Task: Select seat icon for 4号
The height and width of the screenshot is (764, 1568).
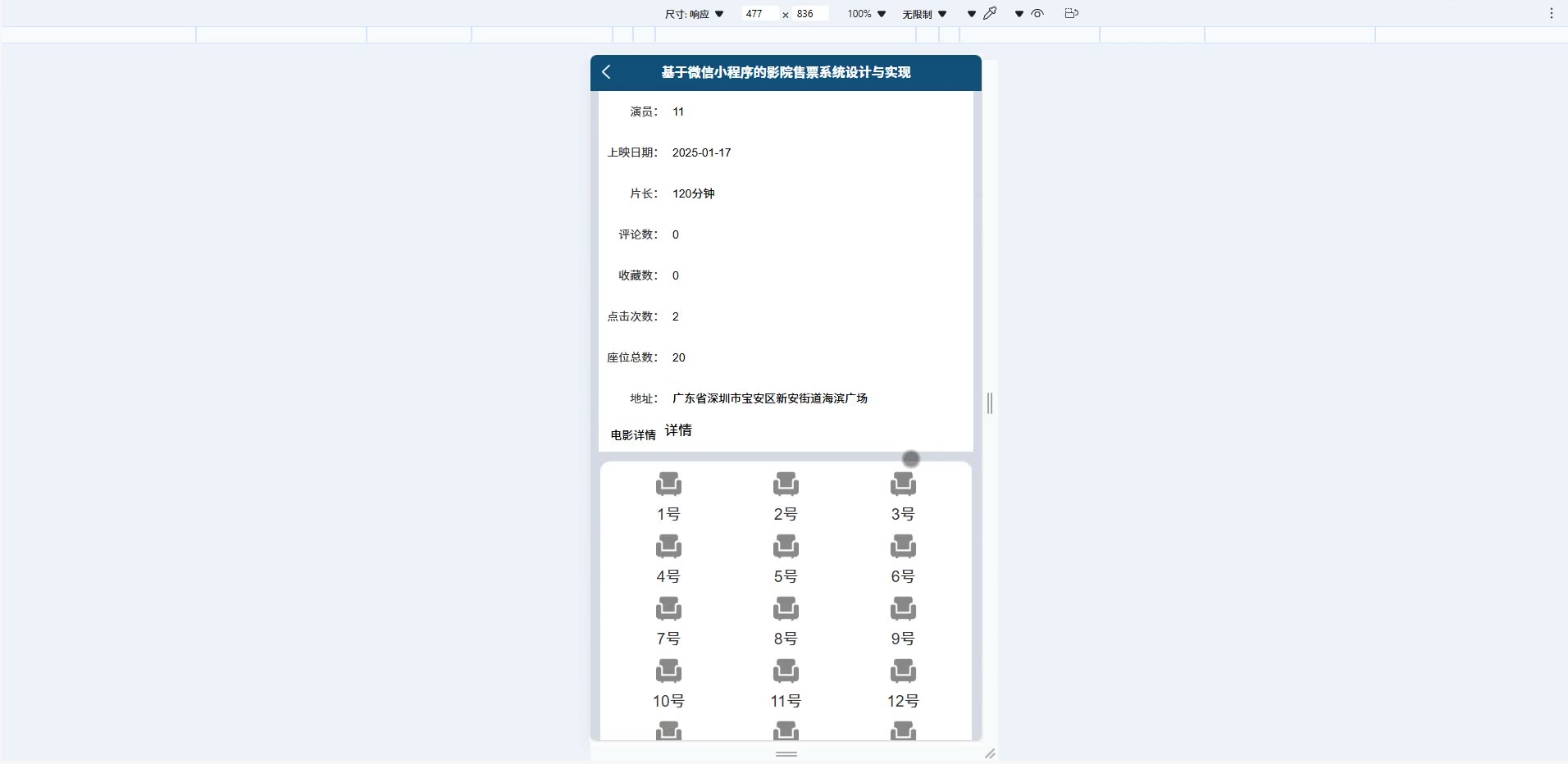Action: tap(668, 546)
